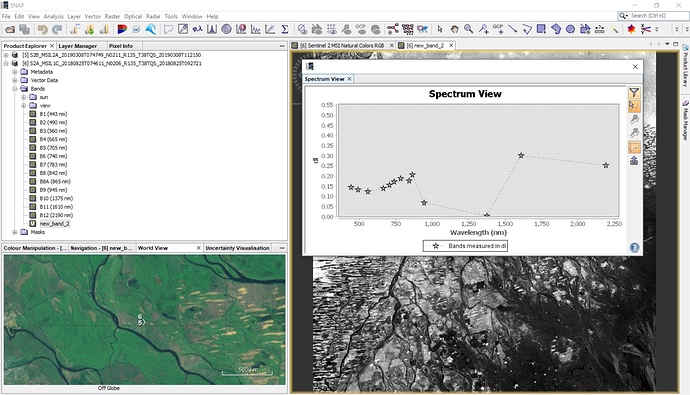Screen dimensions: 690x395
Task: Click the export spectra icon in Spectrum View
Action: pyautogui.click(x=634, y=161)
